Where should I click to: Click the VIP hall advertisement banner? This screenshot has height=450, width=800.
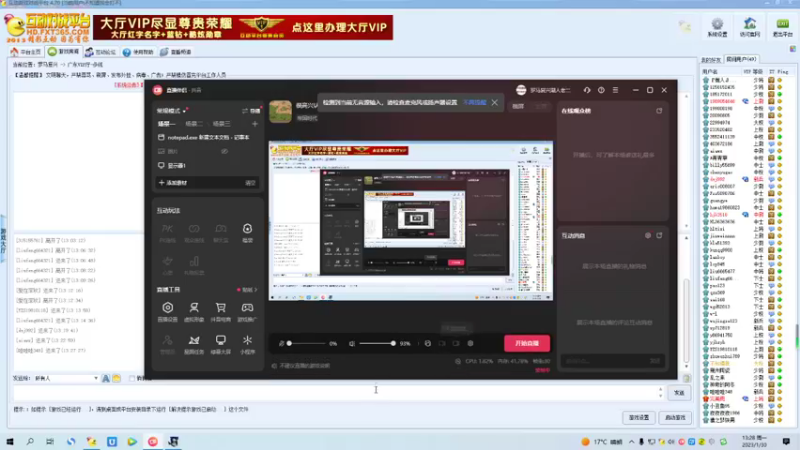point(243,28)
